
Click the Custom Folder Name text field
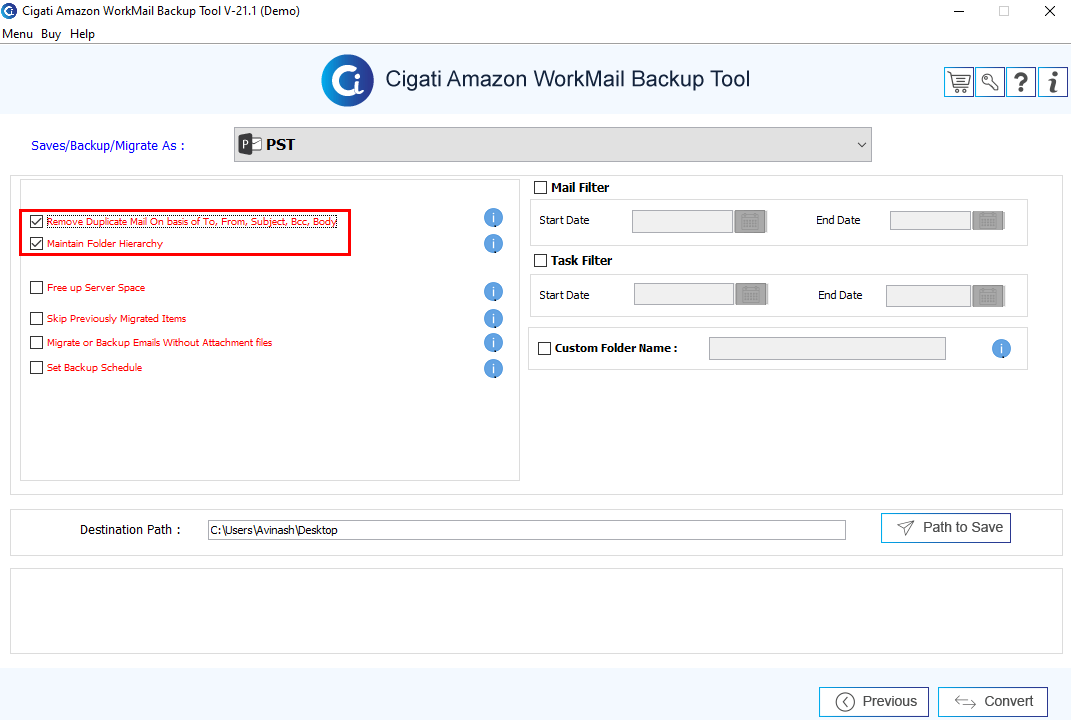[x=827, y=348]
